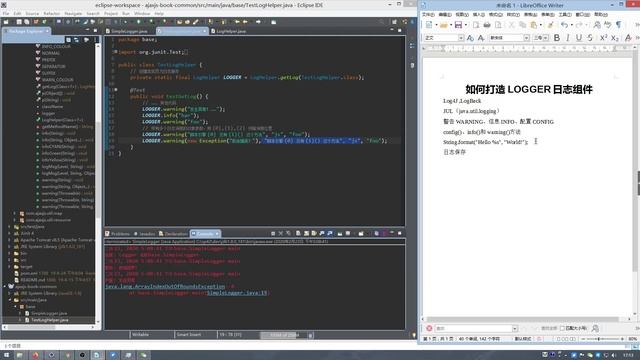This screenshot has width=640, height=360.
Task: Click the New document icon in Writer
Action: click(x=429, y=25)
